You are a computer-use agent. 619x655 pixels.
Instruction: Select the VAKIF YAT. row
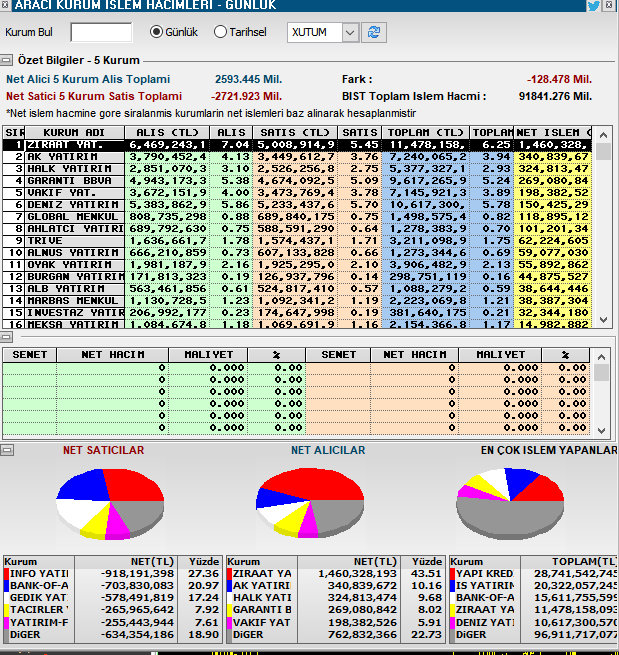coord(297,193)
